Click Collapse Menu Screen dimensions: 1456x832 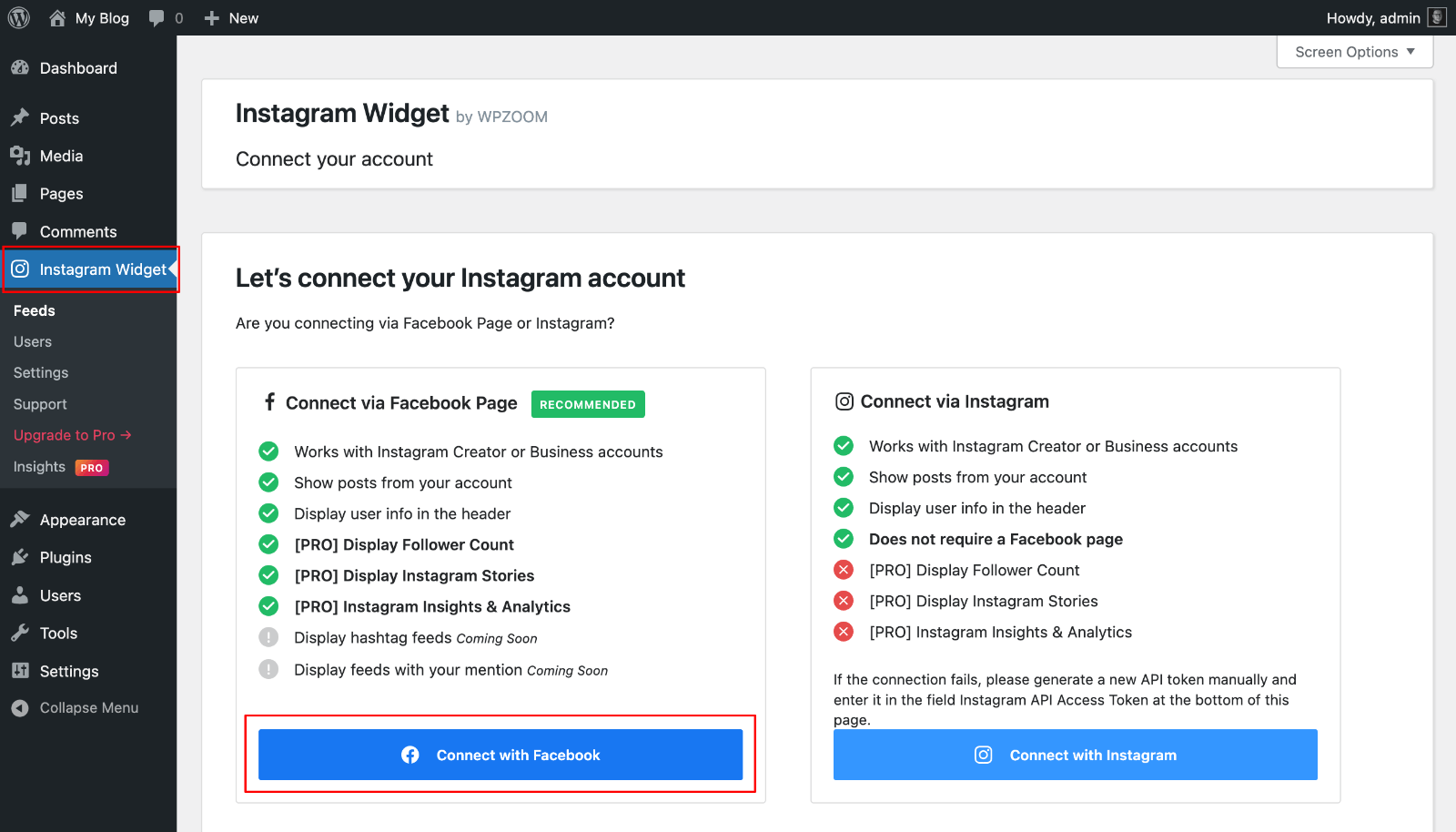tap(88, 708)
